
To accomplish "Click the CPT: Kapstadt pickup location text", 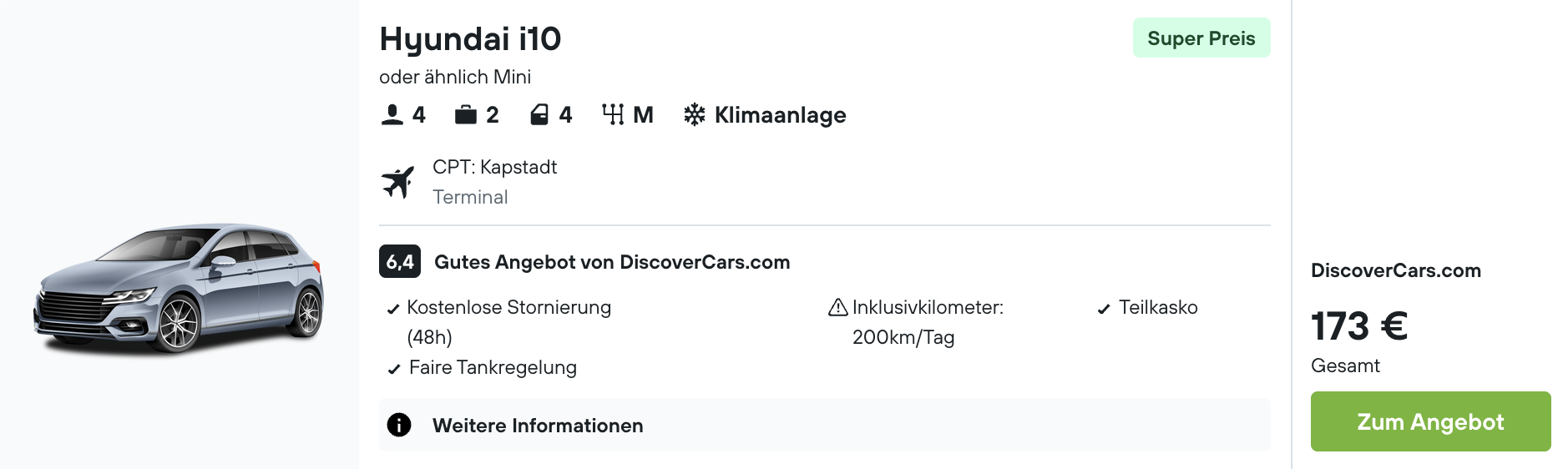I will pos(494,167).
